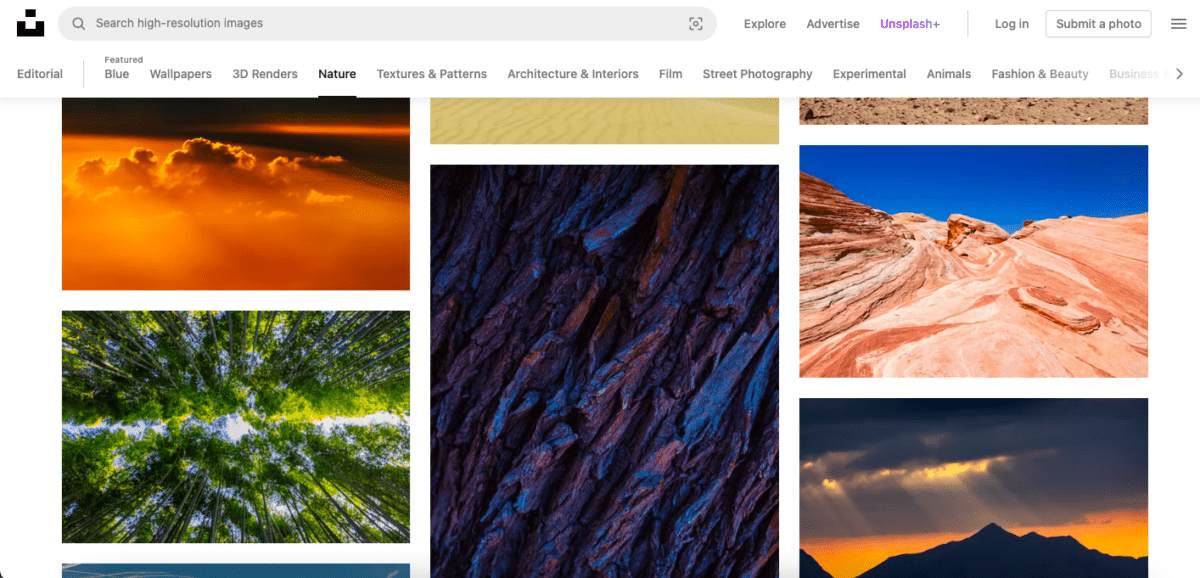The width and height of the screenshot is (1200, 578).
Task: Select the Wallpapers category
Action: (181, 74)
